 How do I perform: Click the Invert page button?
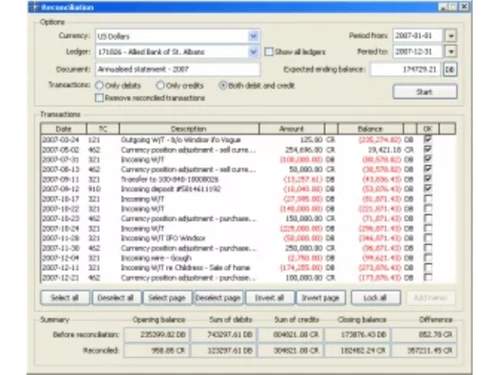click(x=321, y=298)
